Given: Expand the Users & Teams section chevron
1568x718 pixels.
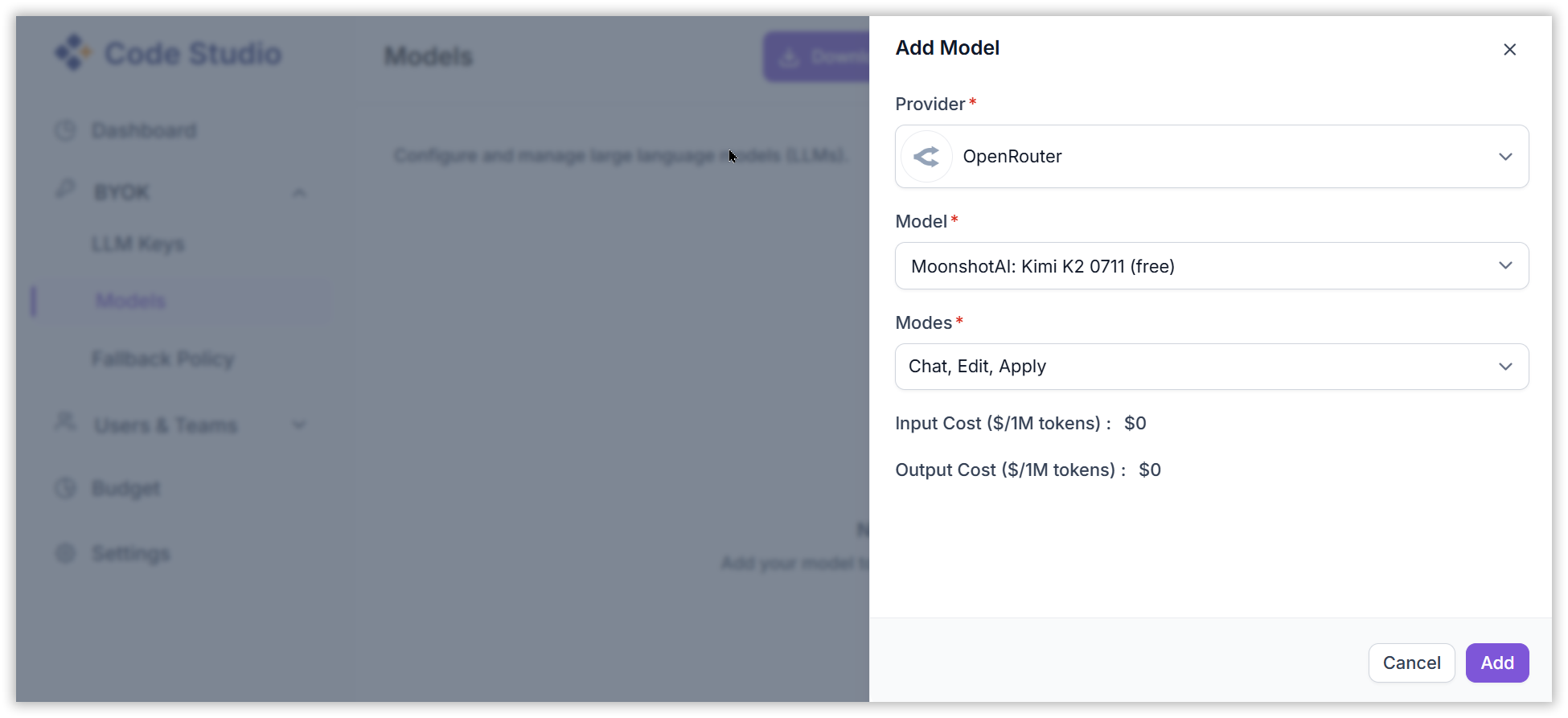Looking at the screenshot, I should (x=299, y=425).
